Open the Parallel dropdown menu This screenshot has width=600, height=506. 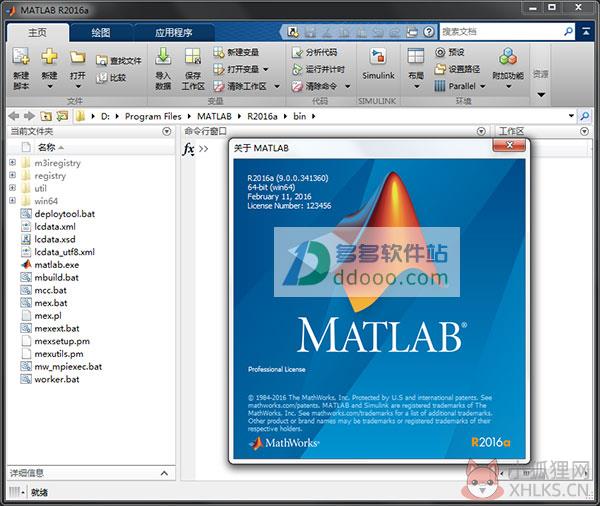[483, 87]
